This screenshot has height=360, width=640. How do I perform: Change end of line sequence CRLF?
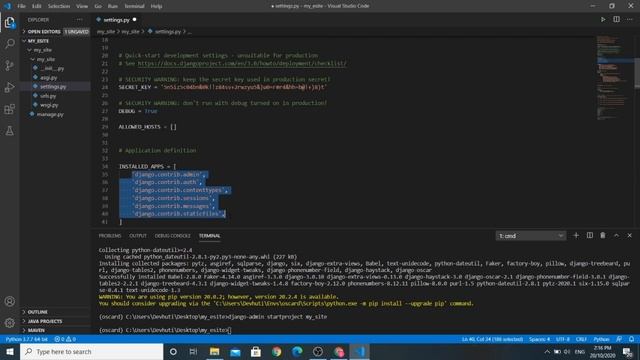tap(581, 339)
